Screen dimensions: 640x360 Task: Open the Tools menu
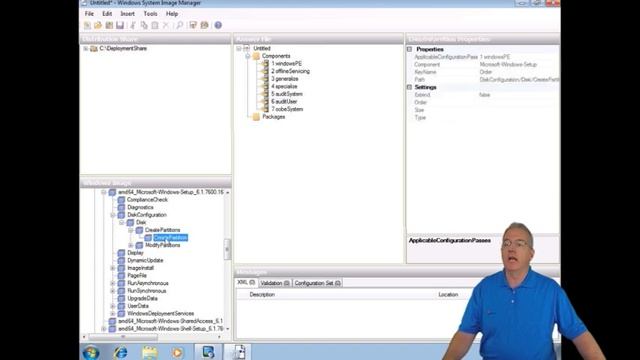[150, 14]
